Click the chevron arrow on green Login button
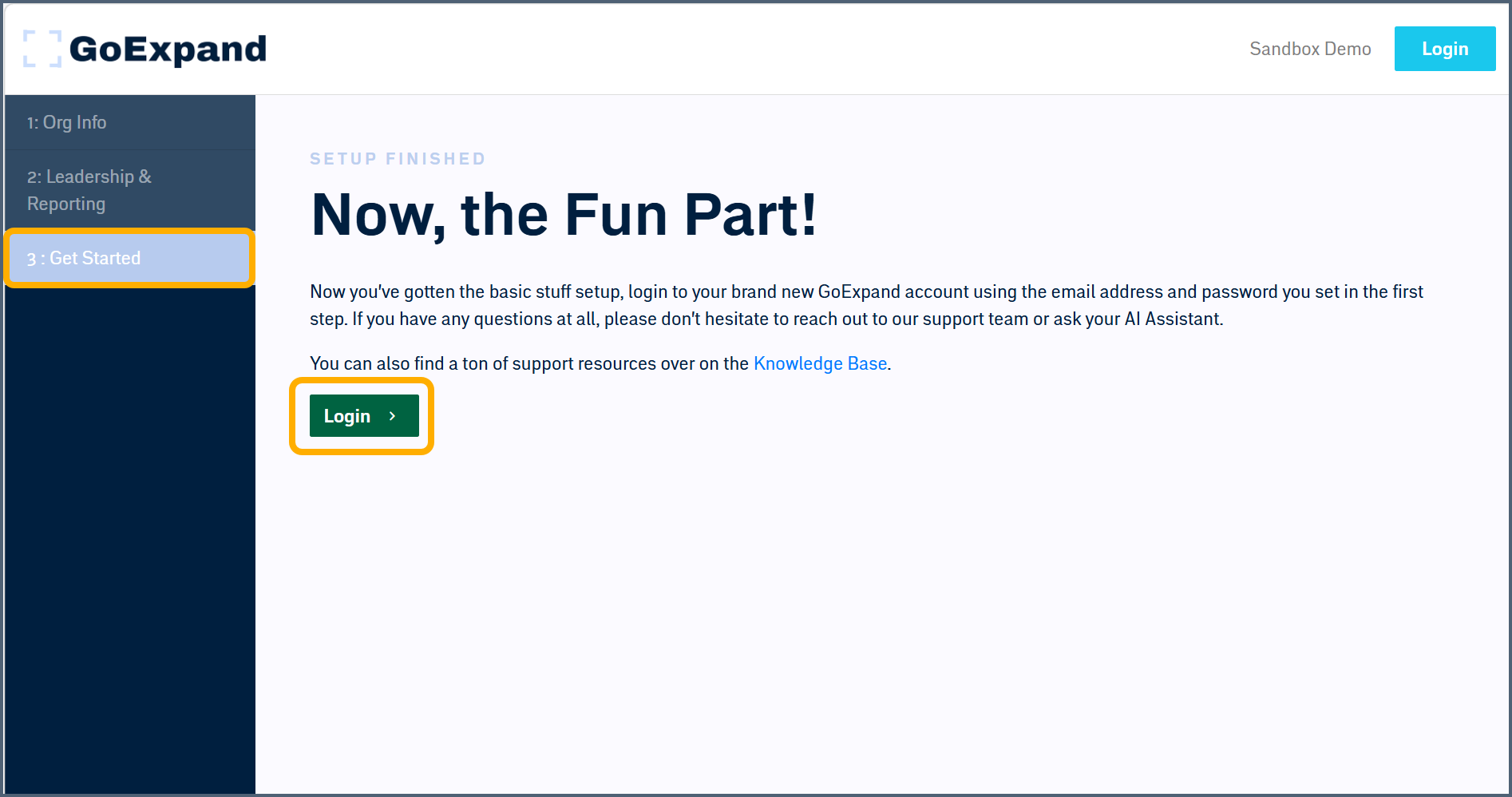The image size is (1512, 797). click(392, 416)
